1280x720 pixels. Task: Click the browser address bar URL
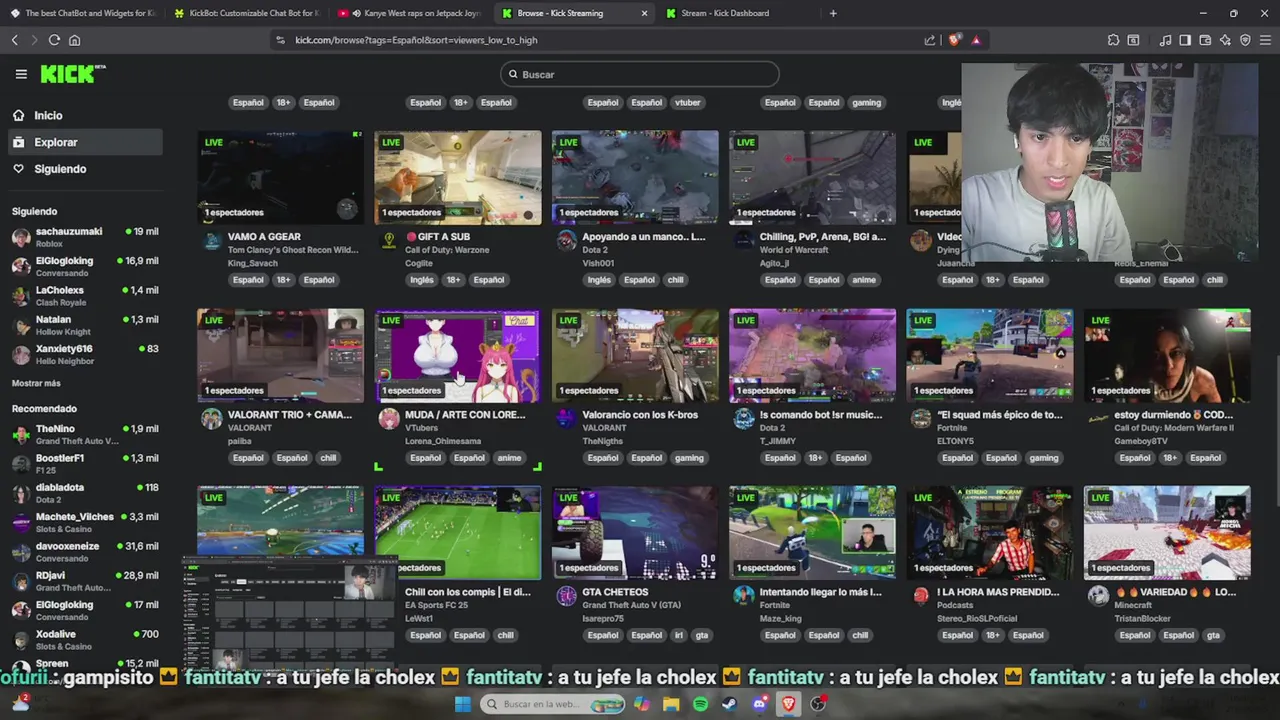416,40
